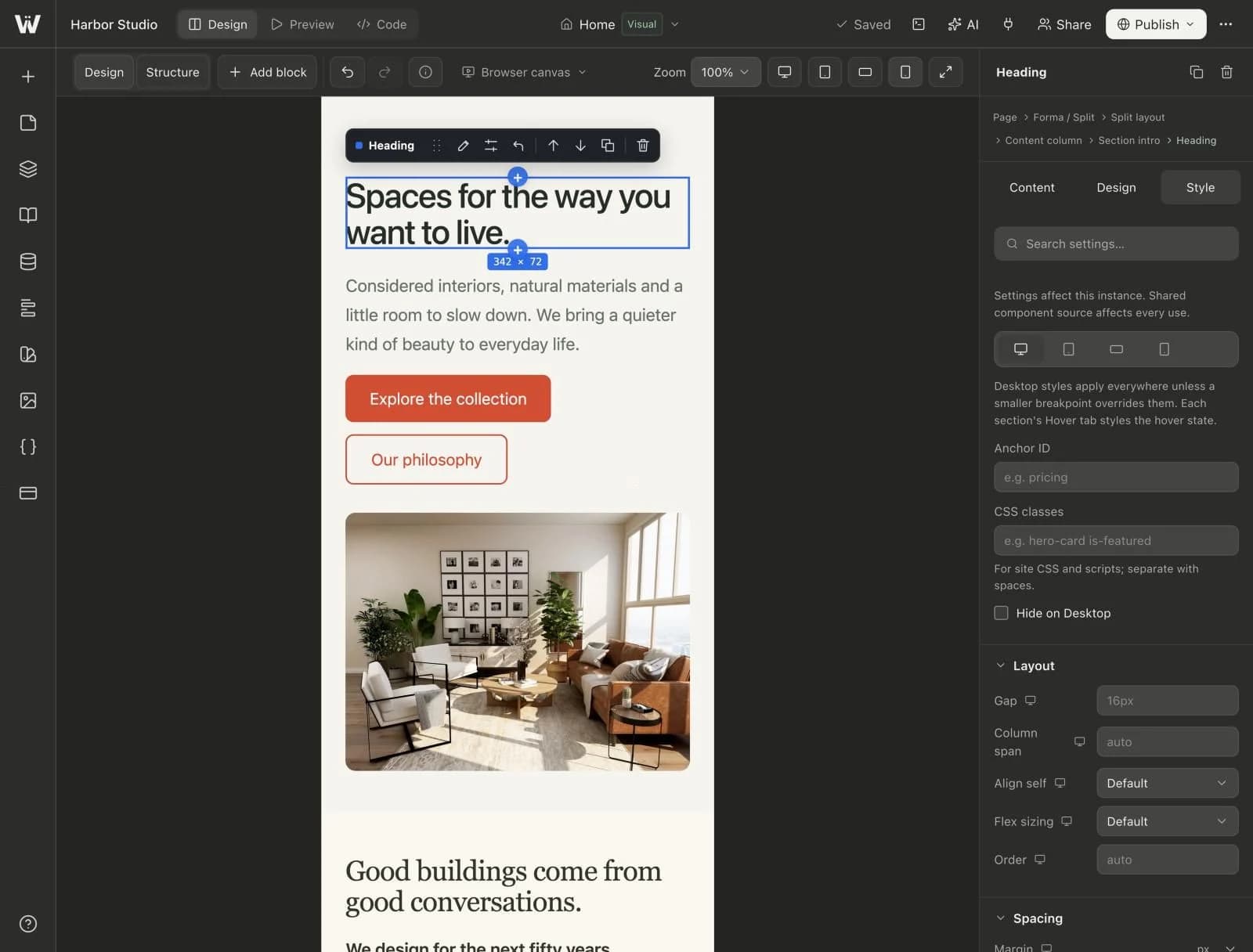Collapse the Layout section
The width and height of the screenshot is (1253, 952).
[1026, 665]
